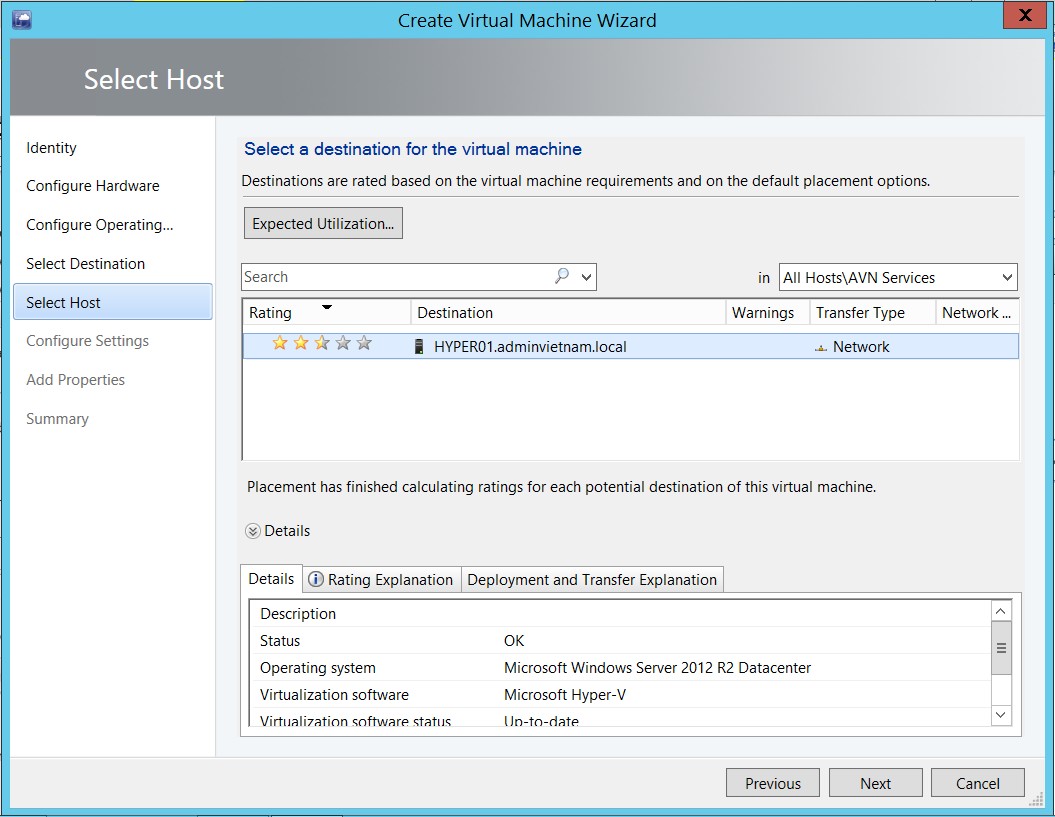Open the All Hosts\AVN Services dropdown
The image size is (1055, 817).
coord(898,277)
